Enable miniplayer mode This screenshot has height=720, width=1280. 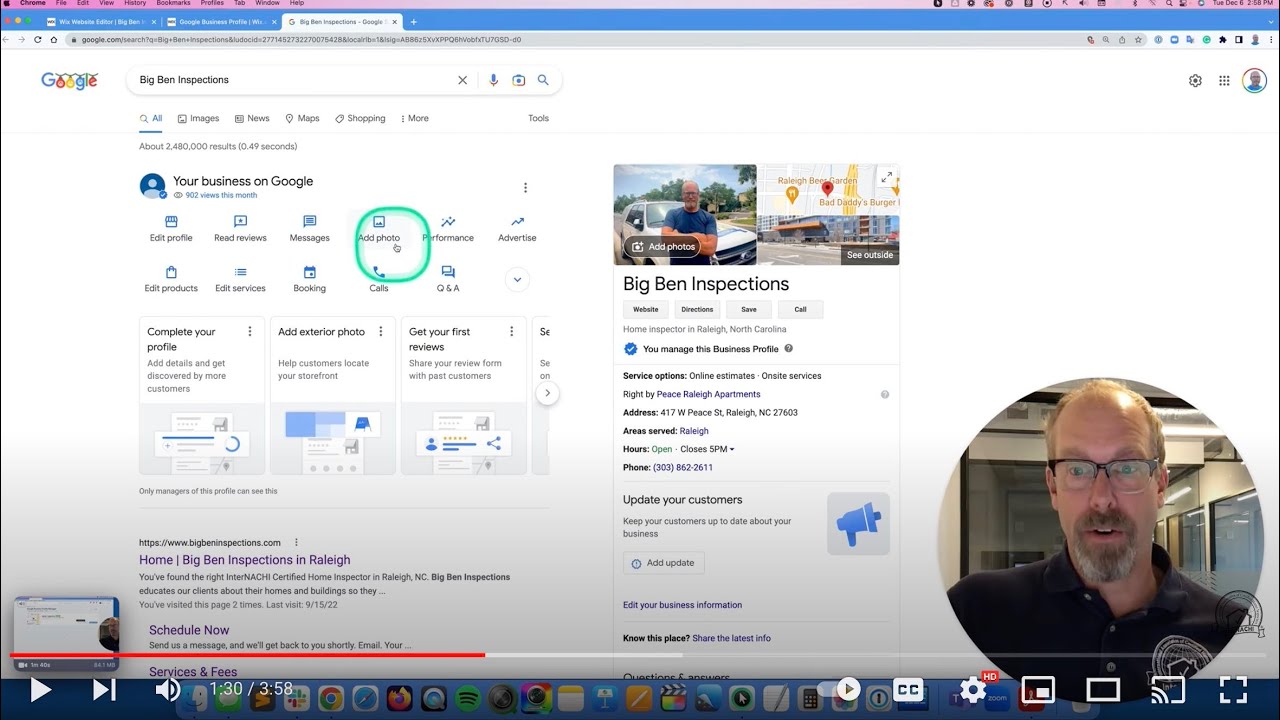1038,690
